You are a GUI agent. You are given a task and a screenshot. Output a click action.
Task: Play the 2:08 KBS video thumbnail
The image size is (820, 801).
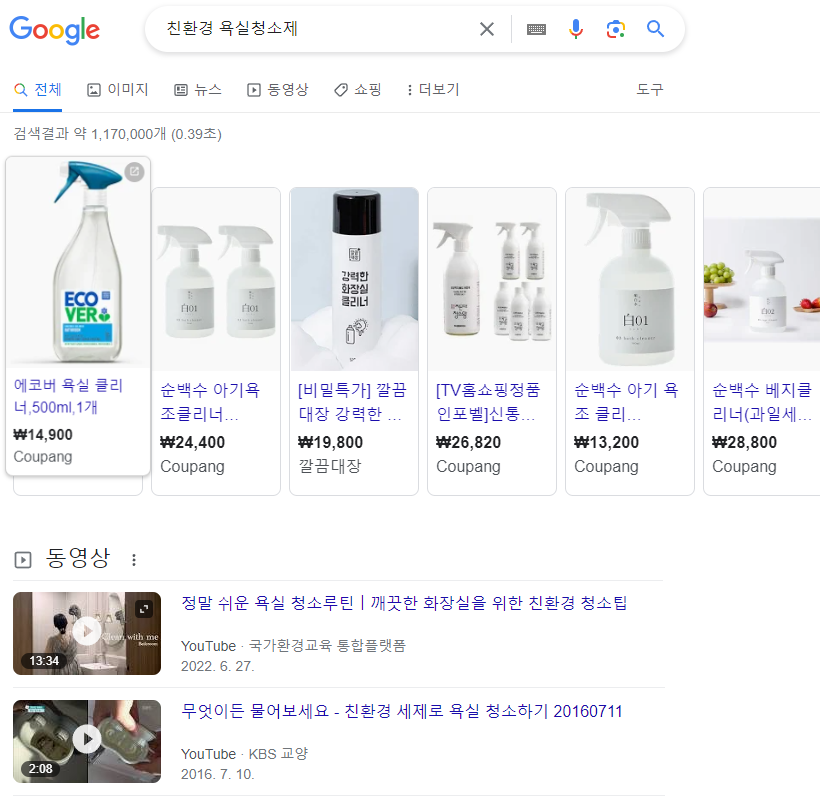point(87,741)
